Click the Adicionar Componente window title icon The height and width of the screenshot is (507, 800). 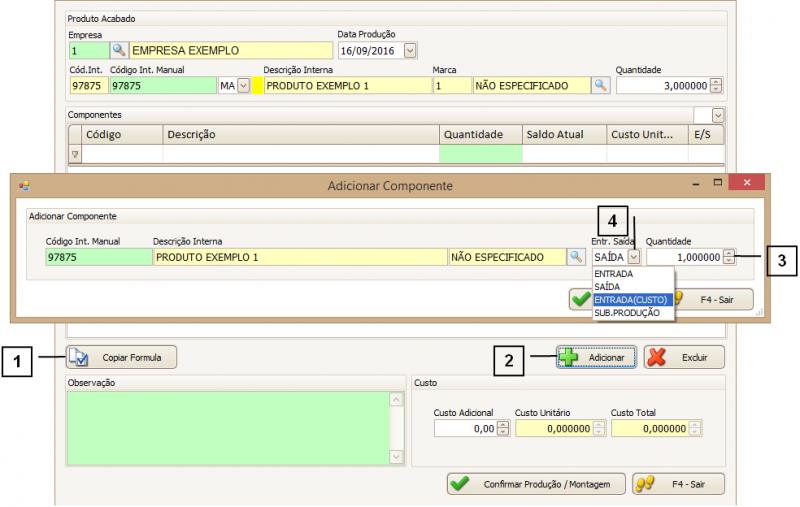tap(25, 186)
